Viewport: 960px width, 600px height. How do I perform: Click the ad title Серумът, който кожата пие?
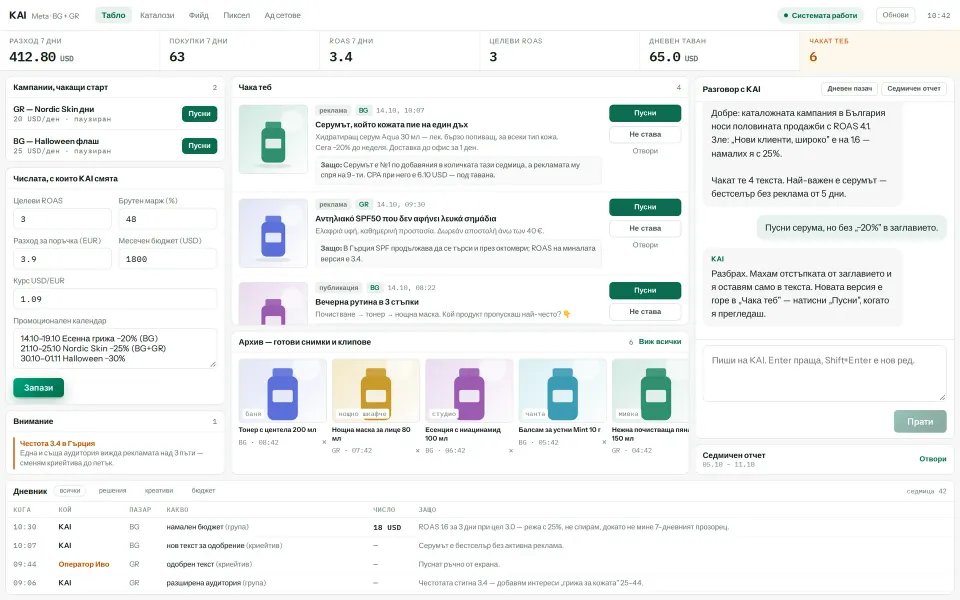[391, 124]
